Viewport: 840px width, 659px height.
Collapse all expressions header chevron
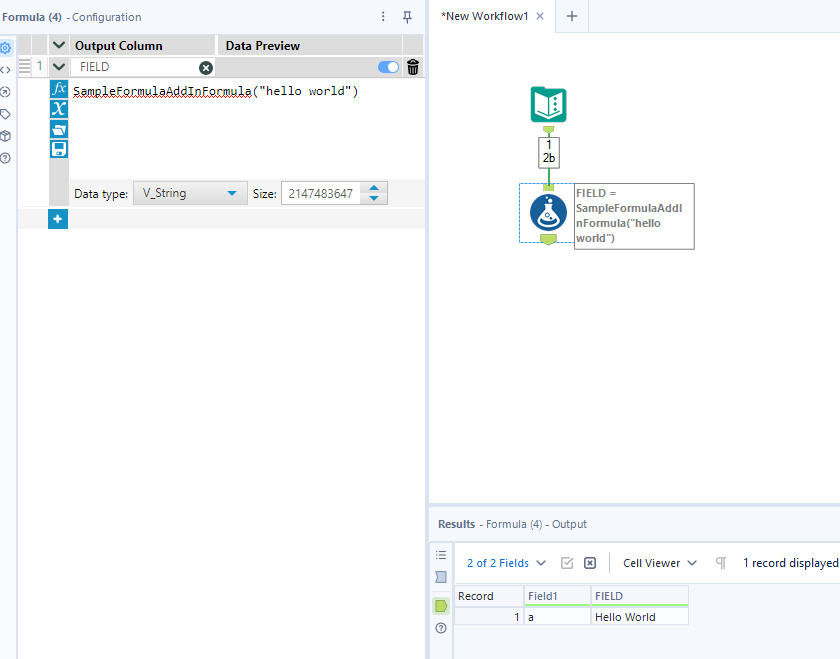coord(59,46)
